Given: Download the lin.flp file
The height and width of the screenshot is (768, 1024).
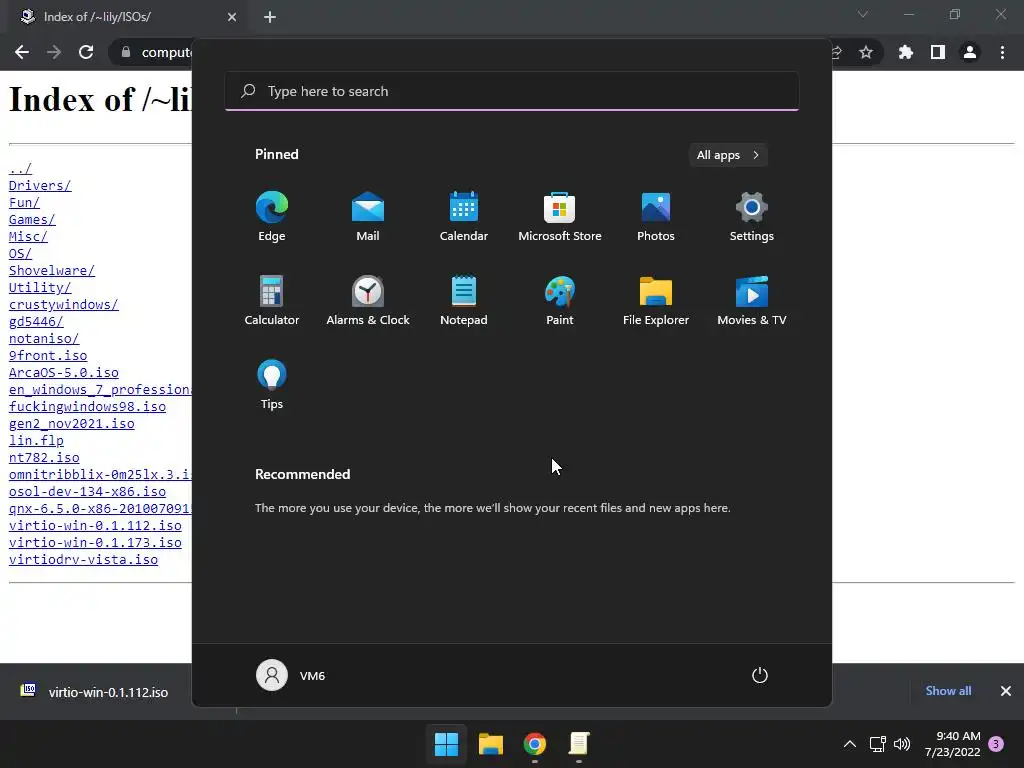Looking at the screenshot, I should [x=36, y=440].
